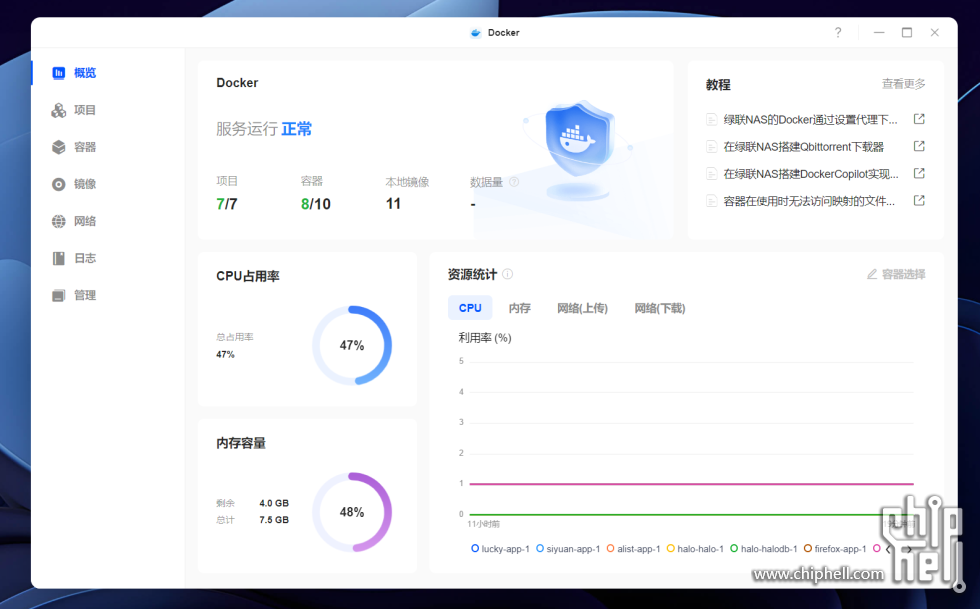This screenshot has height=609, width=980.
Task: Toggle lucky-app-1 legend series
Action: click(500, 548)
